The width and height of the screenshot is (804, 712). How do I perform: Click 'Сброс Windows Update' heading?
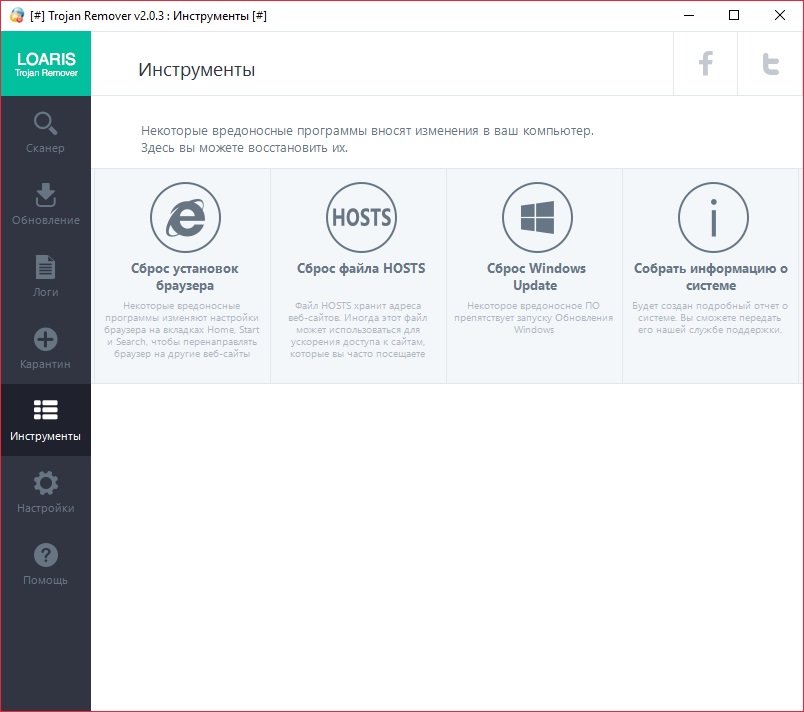pyautogui.click(x=536, y=277)
